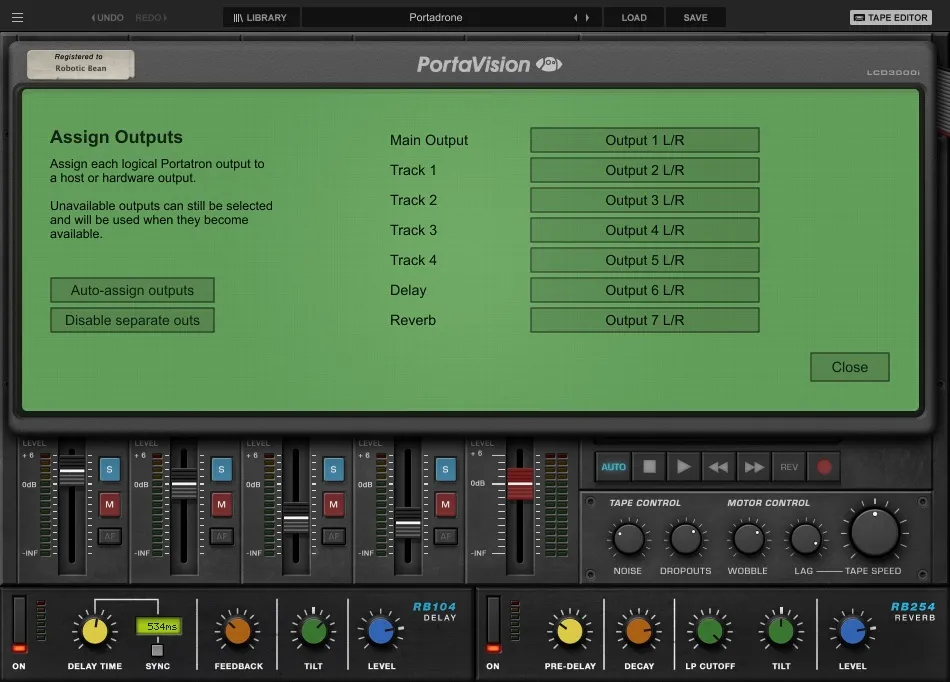The width and height of the screenshot is (950, 682).
Task: Close the Assign Outputs dialog
Action: point(849,367)
